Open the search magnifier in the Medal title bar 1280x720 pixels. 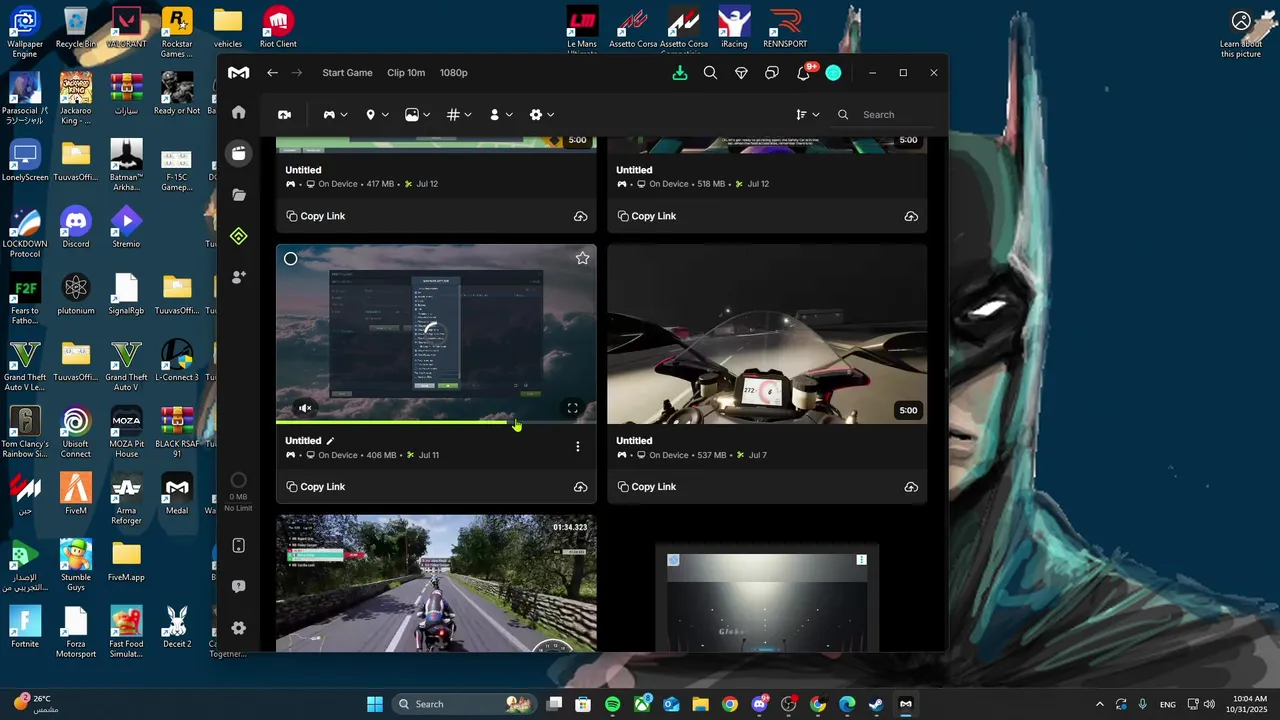pos(710,73)
